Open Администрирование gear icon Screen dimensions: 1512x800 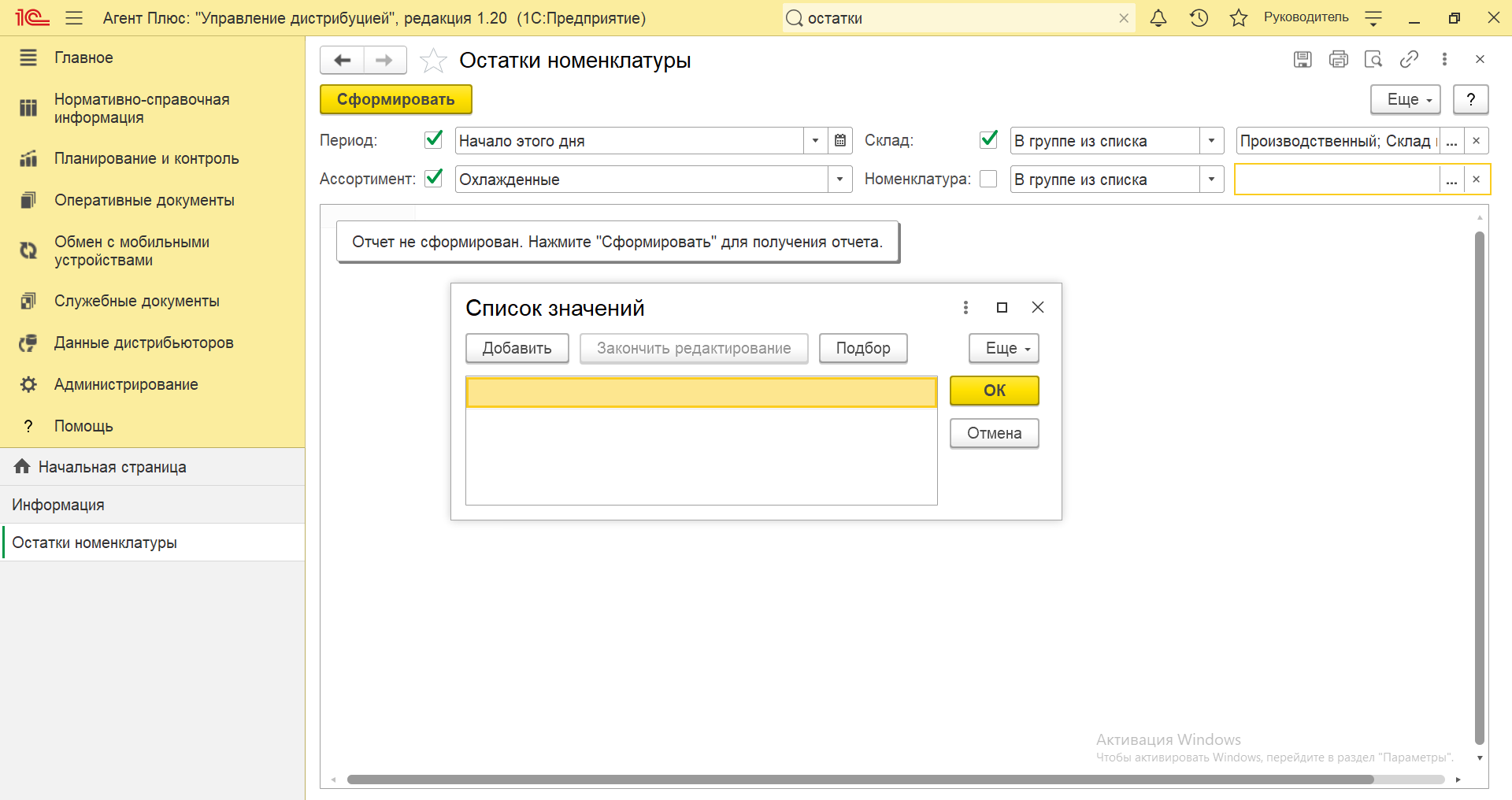click(28, 384)
